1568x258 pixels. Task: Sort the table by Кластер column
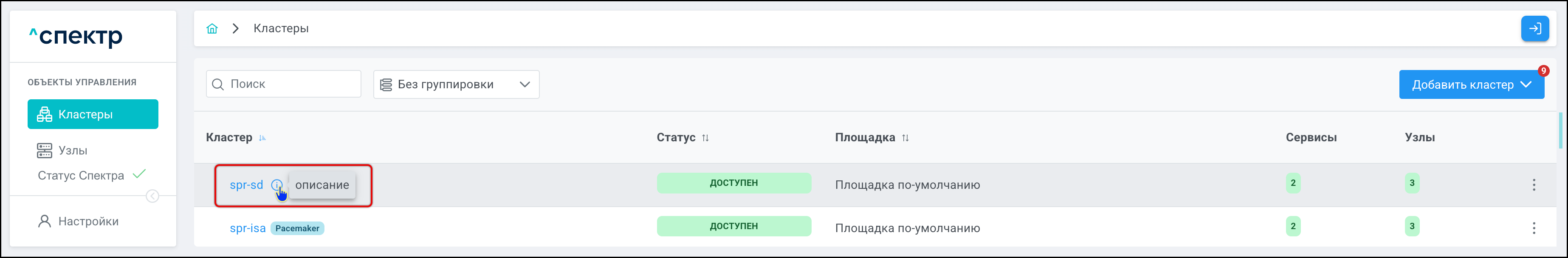click(262, 138)
